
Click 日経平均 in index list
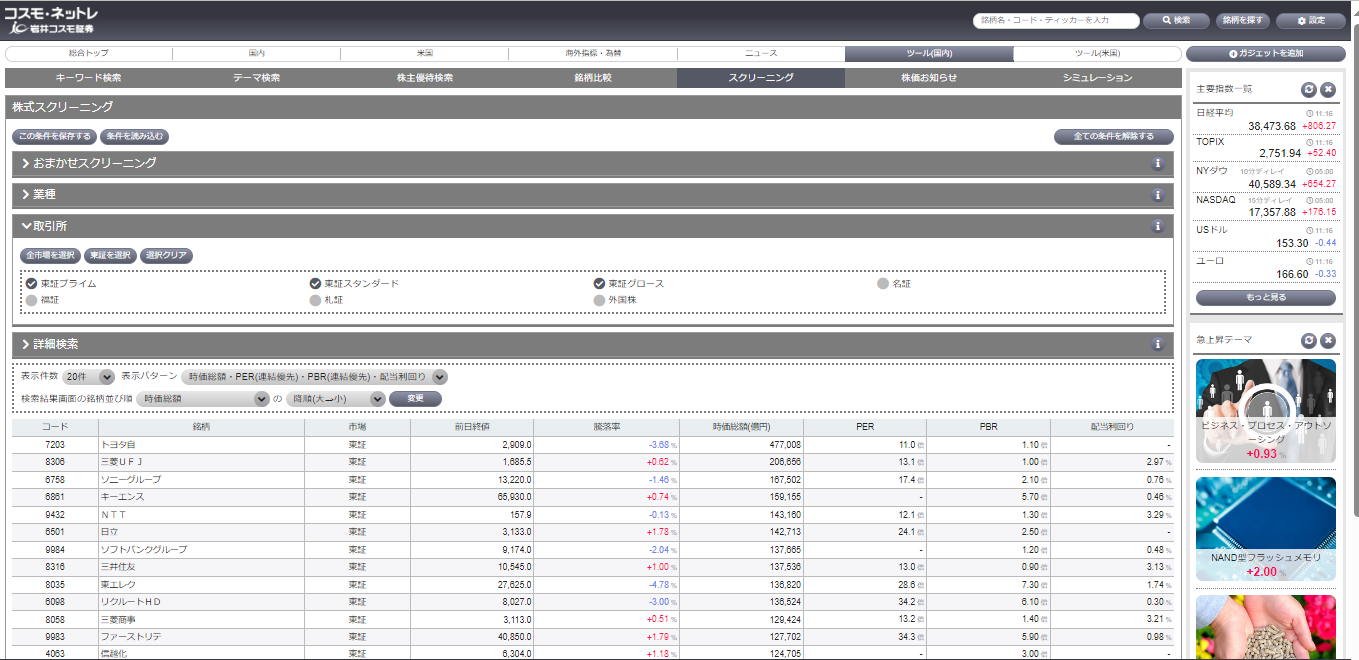(x=1215, y=113)
